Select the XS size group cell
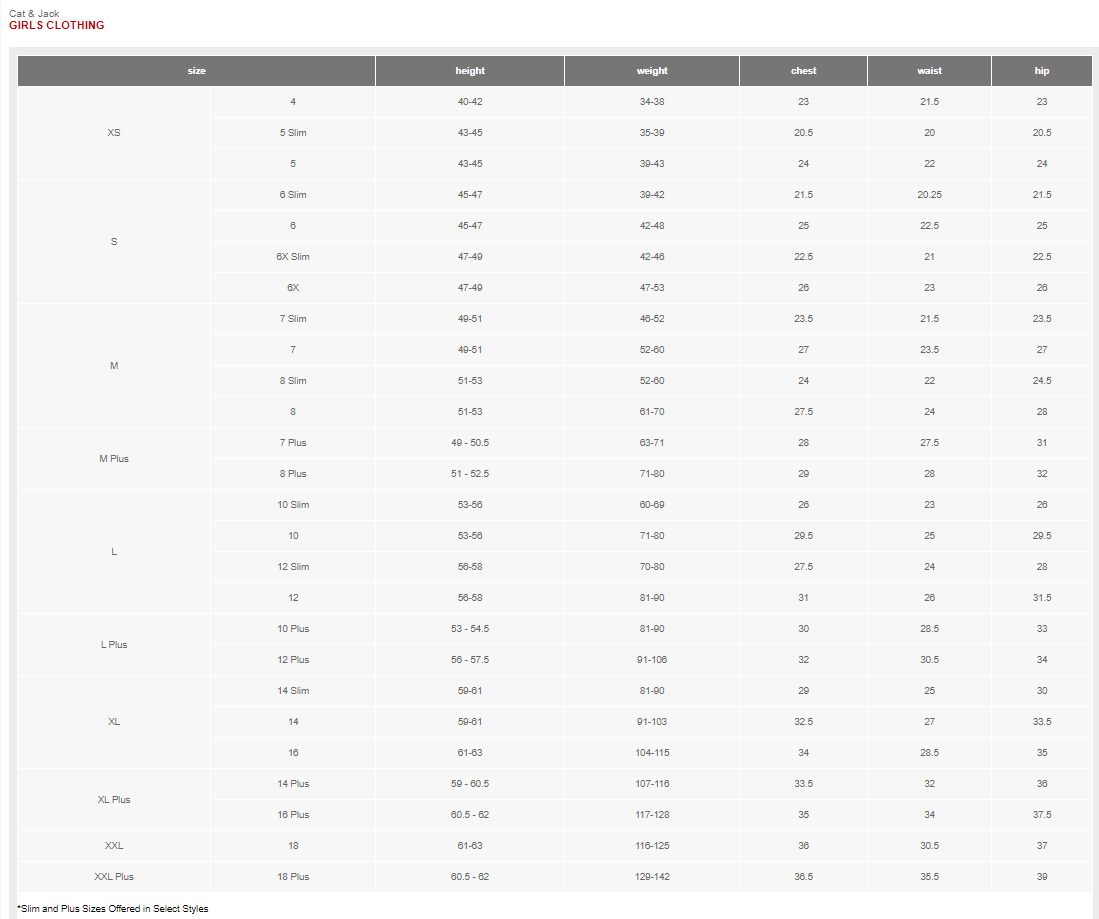Viewport: 1099px width, 919px height. [x=114, y=132]
